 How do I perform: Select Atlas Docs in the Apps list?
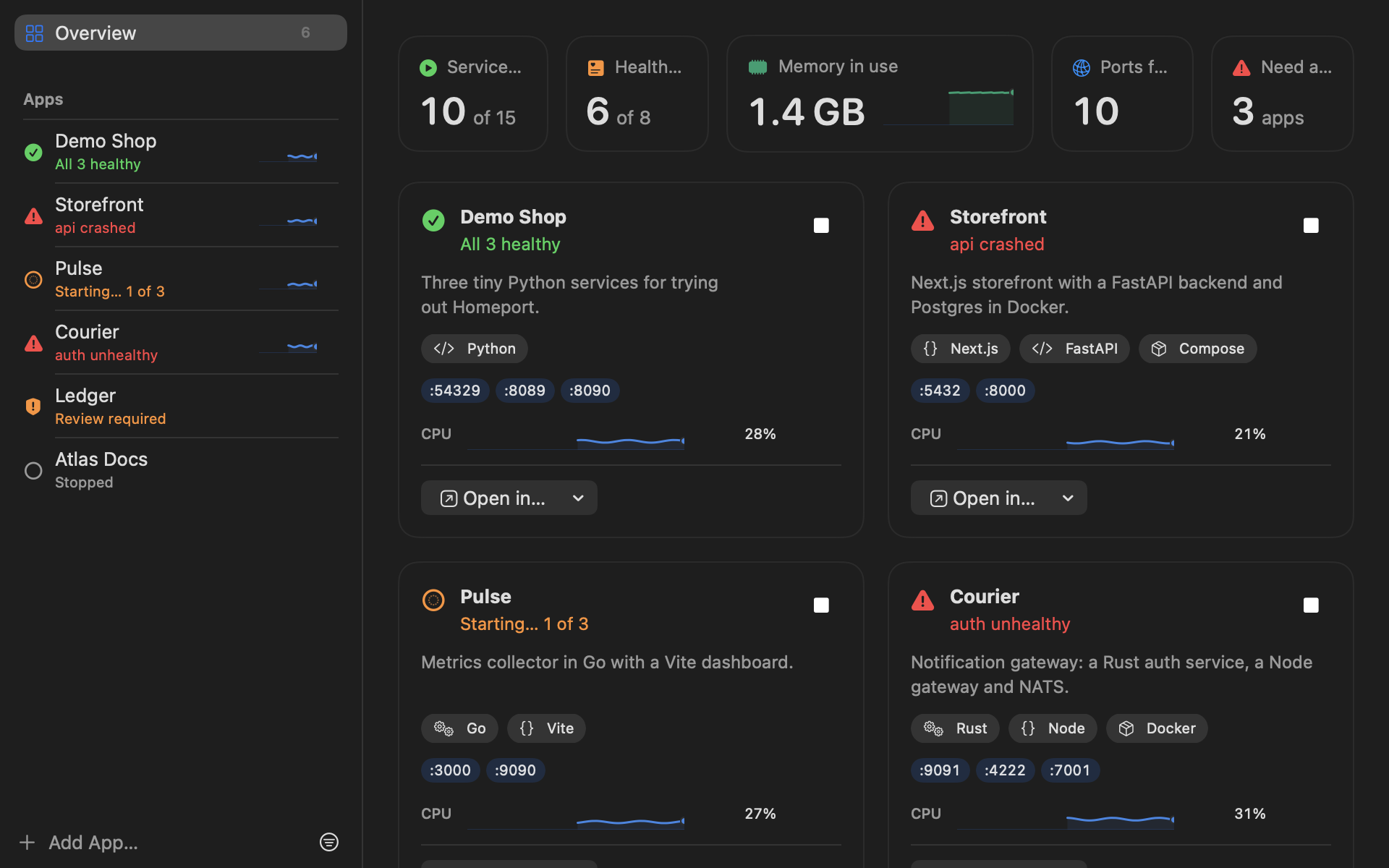coord(181,470)
